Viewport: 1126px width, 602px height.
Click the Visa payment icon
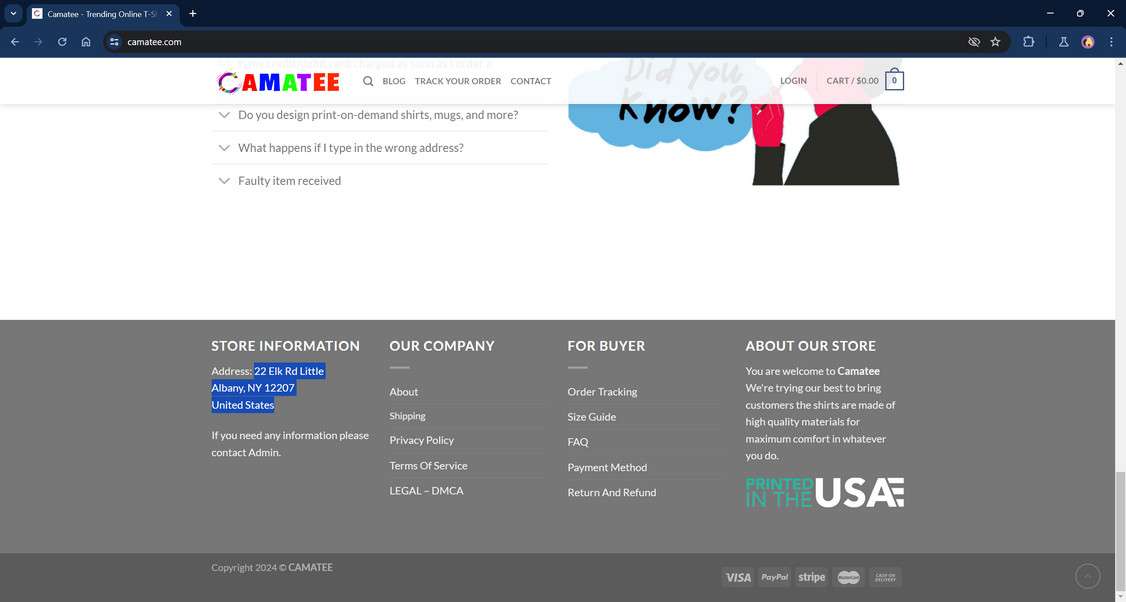(x=738, y=577)
